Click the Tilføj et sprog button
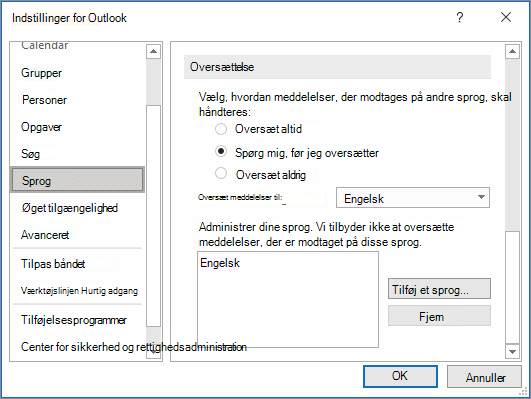Screen dimensions: 531x399 [439, 289]
